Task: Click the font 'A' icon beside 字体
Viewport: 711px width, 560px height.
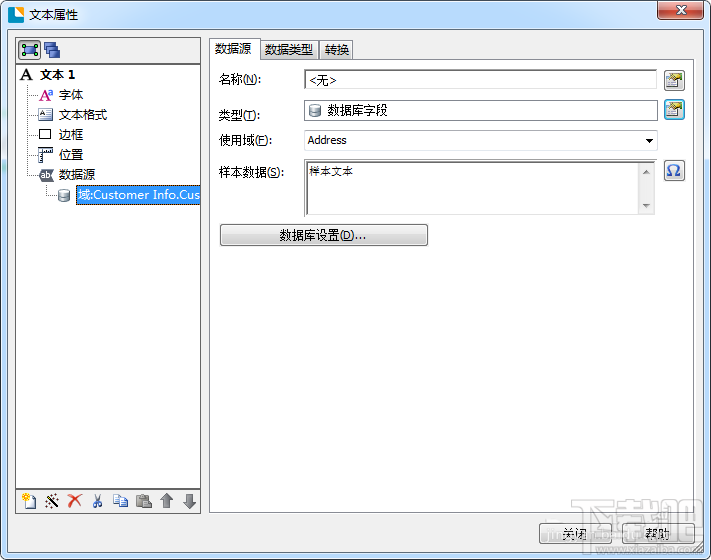Action: (46, 95)
